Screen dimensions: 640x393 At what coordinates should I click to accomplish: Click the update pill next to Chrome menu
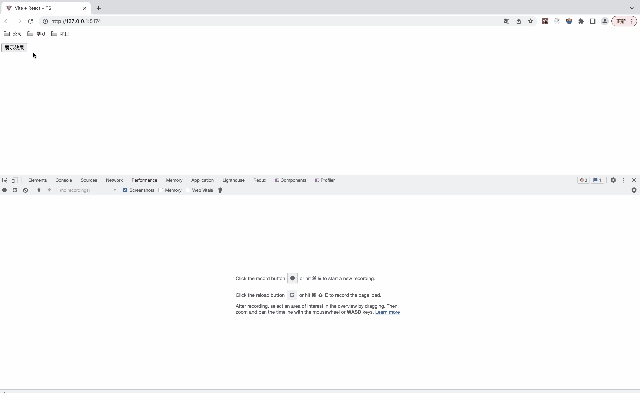tap(621, 21)
